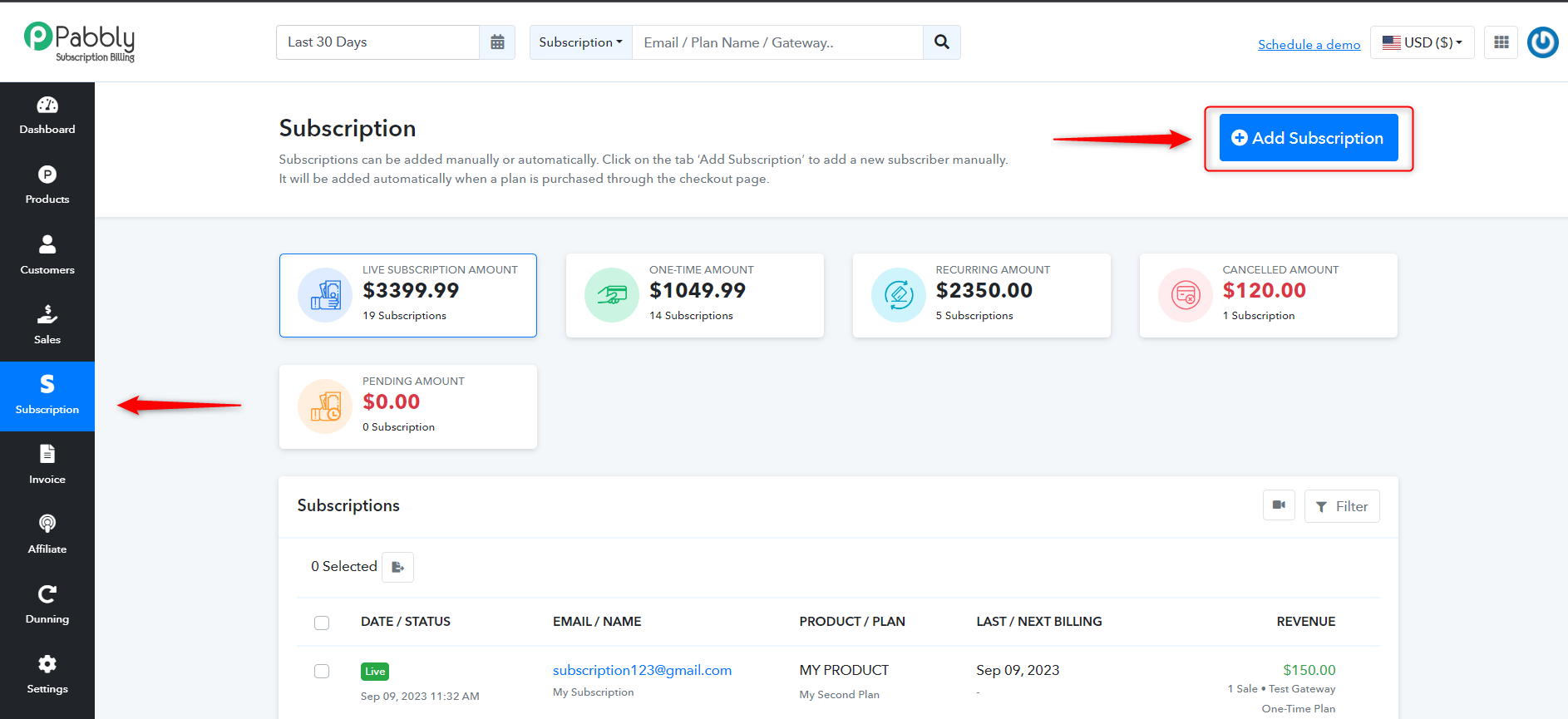Click the green Live status badge
The image size is (1568, 719).
point(375,672)
